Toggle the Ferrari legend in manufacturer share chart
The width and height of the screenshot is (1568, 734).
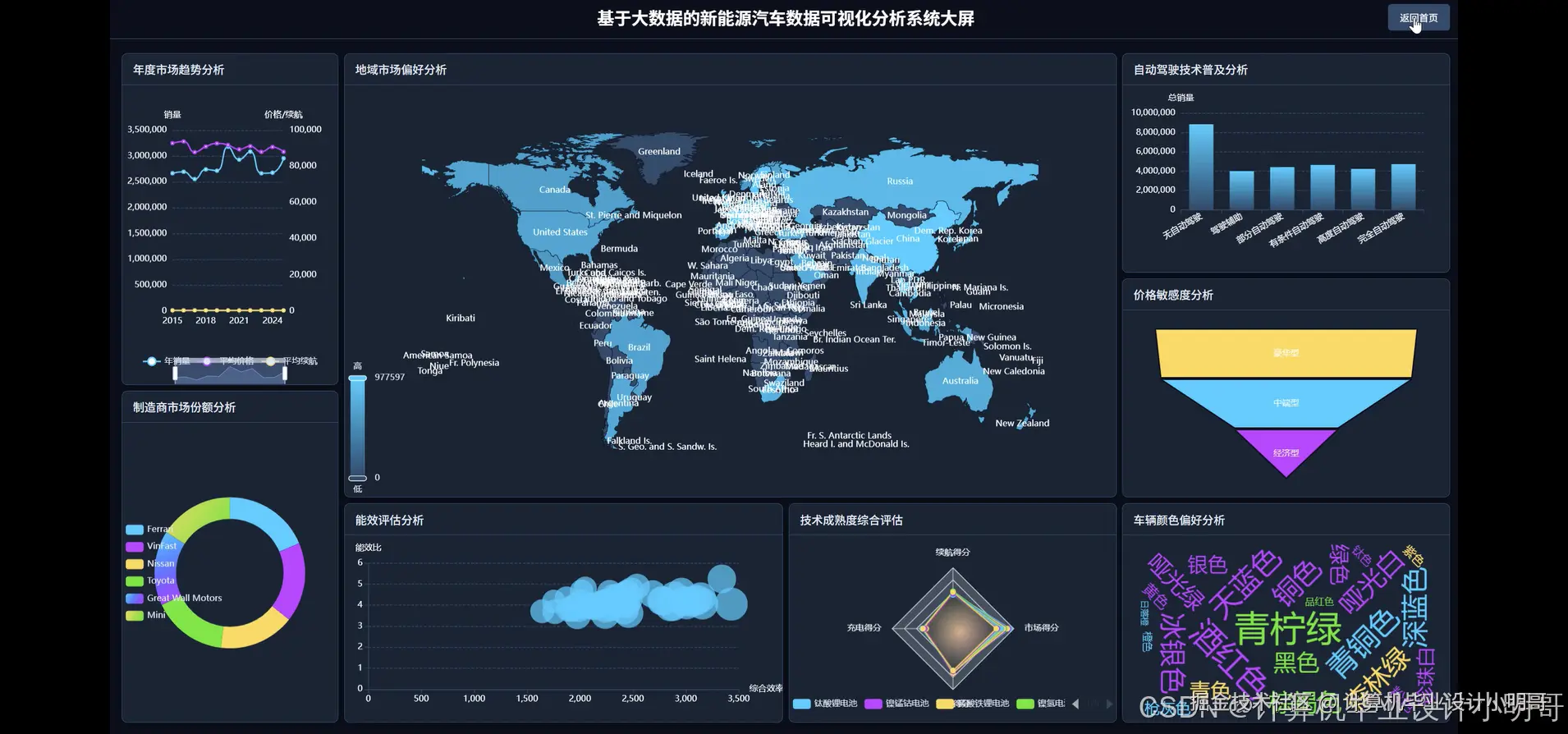click(149, 530)
